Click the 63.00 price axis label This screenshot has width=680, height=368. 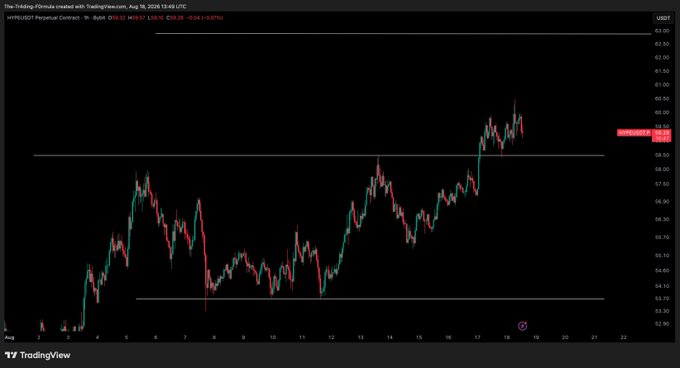point(662,31)
